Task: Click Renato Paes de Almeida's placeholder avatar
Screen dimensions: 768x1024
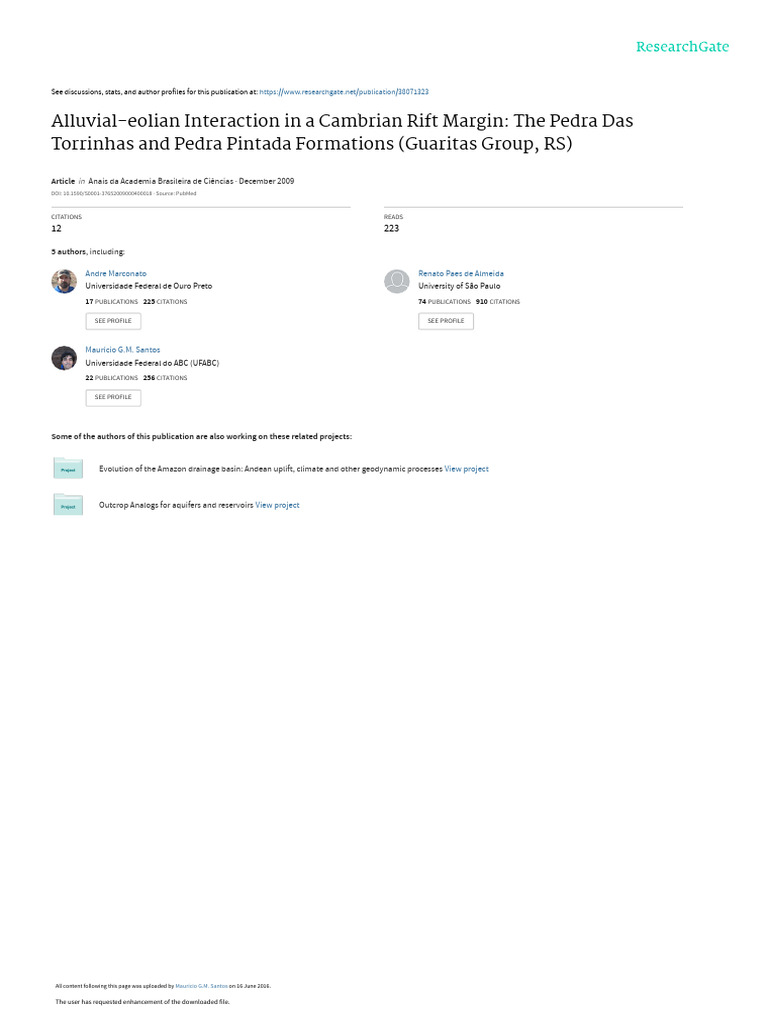Action: click(397, 281)
